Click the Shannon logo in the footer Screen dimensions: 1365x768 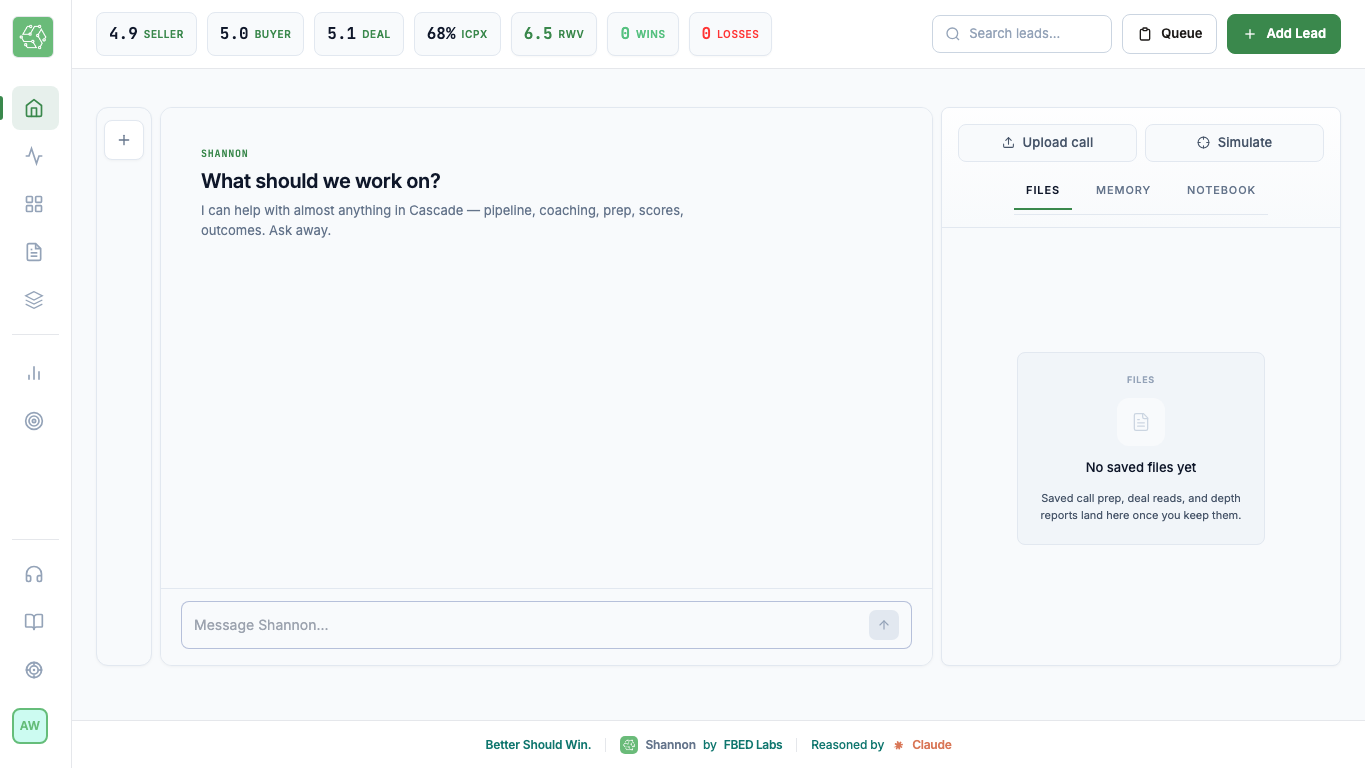(x=629, y=745)
